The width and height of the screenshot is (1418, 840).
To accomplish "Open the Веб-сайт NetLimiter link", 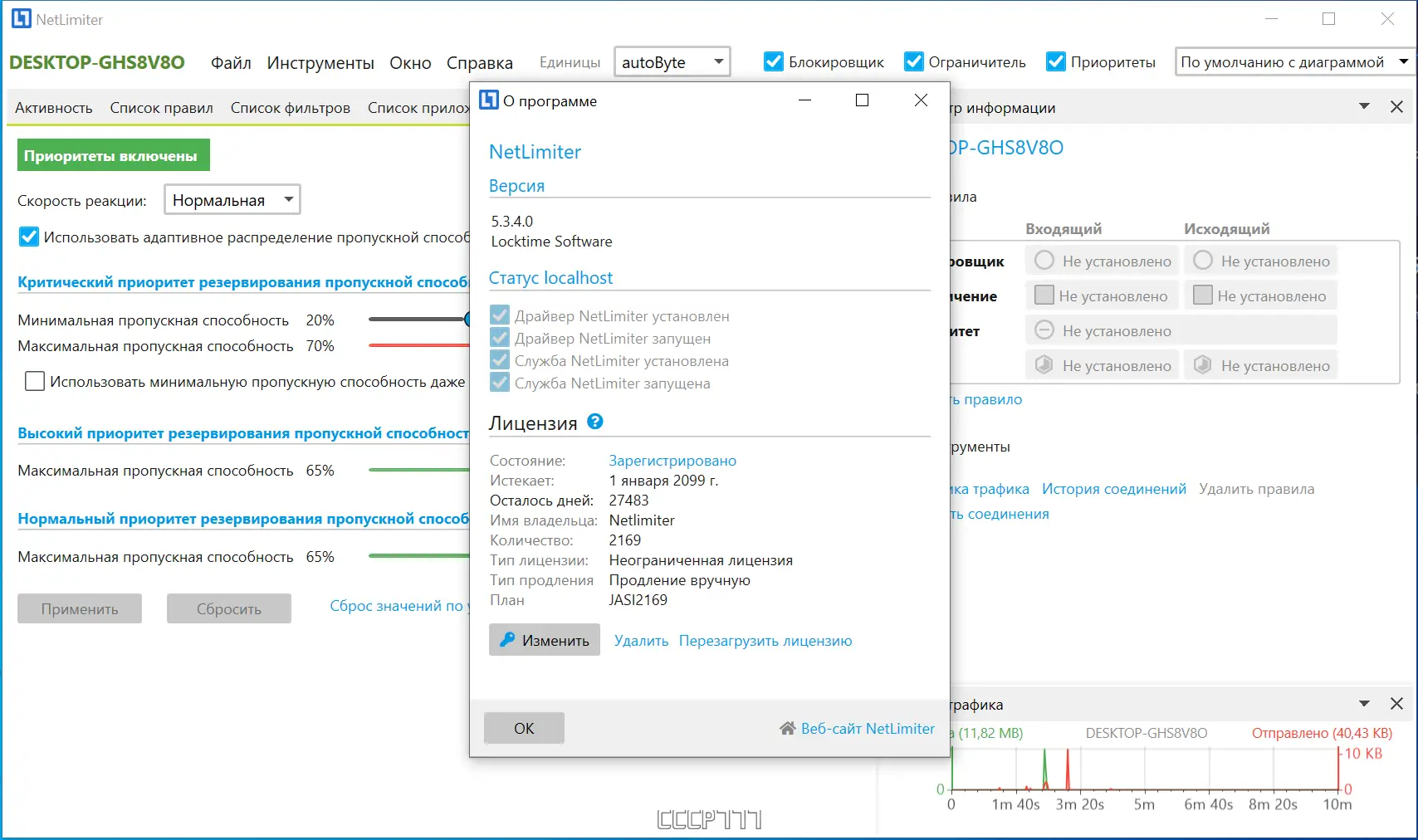I will click(x=868, y=728).
